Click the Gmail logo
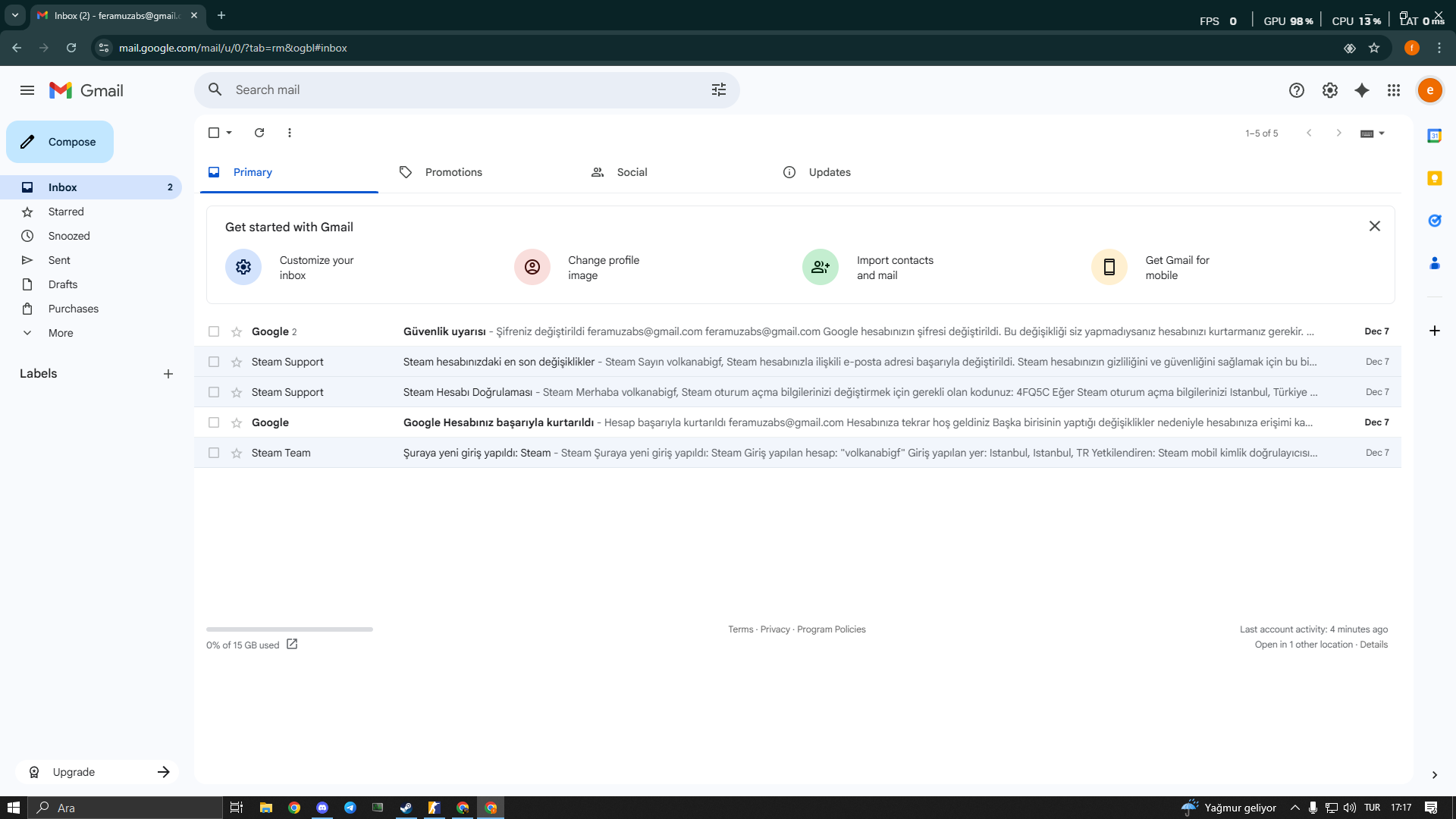The width and height of the screenshot is (1456, 819). point(86,90)
